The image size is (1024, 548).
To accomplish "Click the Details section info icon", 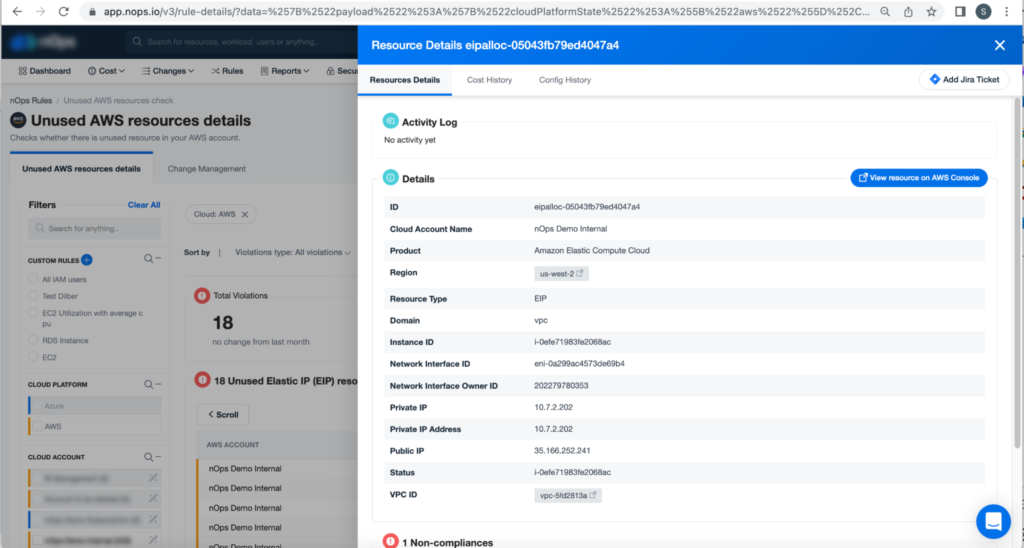I will click(391, 178).
